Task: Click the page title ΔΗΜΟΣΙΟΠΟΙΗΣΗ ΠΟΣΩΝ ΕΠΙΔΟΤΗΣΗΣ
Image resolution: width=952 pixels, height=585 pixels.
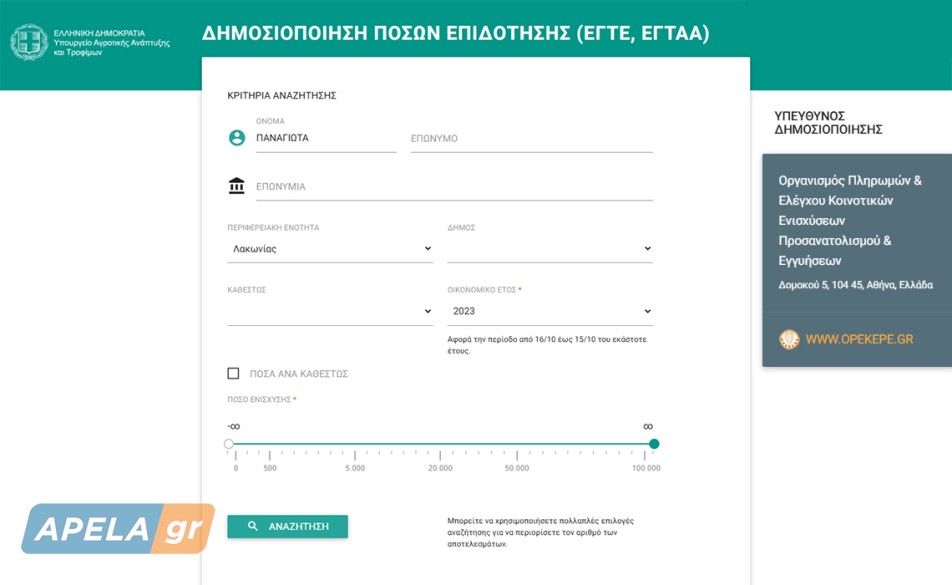Action: pos(455,33)
